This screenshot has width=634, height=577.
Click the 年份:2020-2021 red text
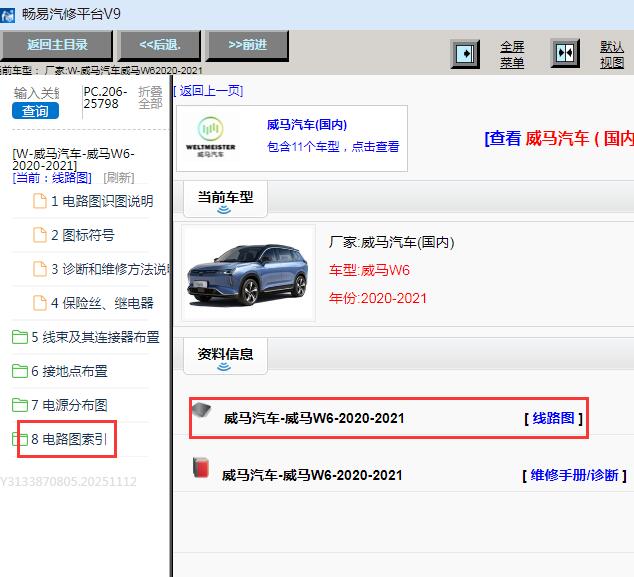[378, 298]
